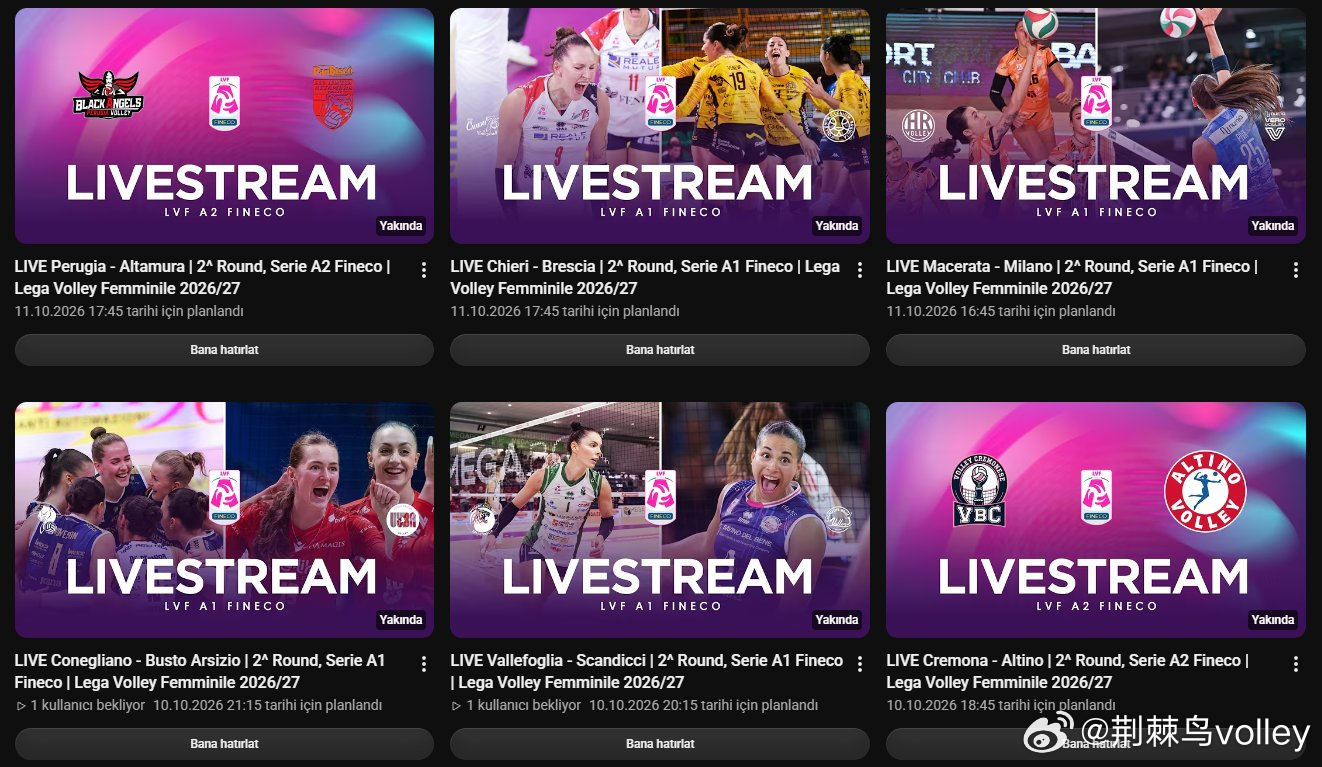Open the 'LIVE Cremona - Altino' title link
This screenshot has height=767, width=1322.
click(1068, 671)
